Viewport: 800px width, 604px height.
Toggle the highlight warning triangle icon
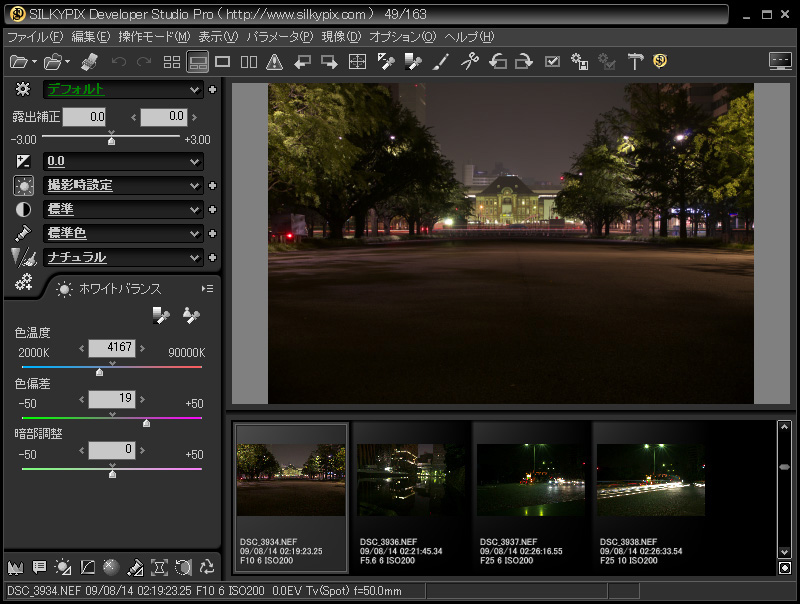click(273, 61)
